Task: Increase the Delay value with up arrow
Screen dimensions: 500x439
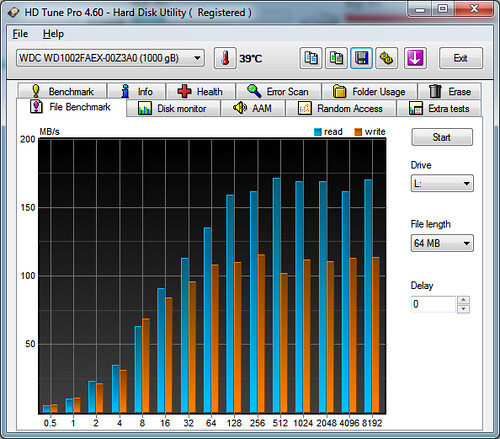Action: 463,300
